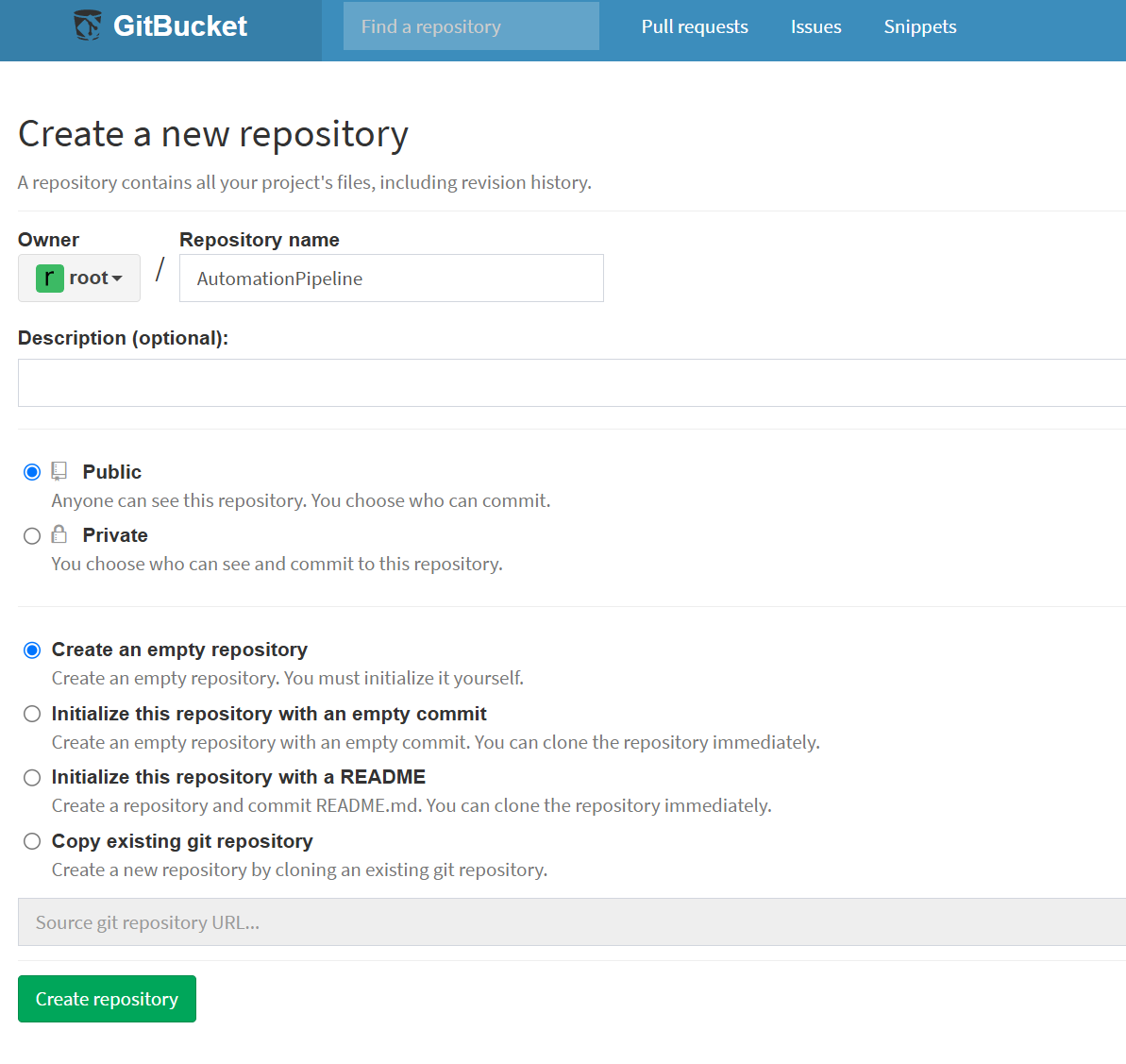Open Issues in the top navigation
This screenshot has width=1126, height=1064.
point(815,26)
